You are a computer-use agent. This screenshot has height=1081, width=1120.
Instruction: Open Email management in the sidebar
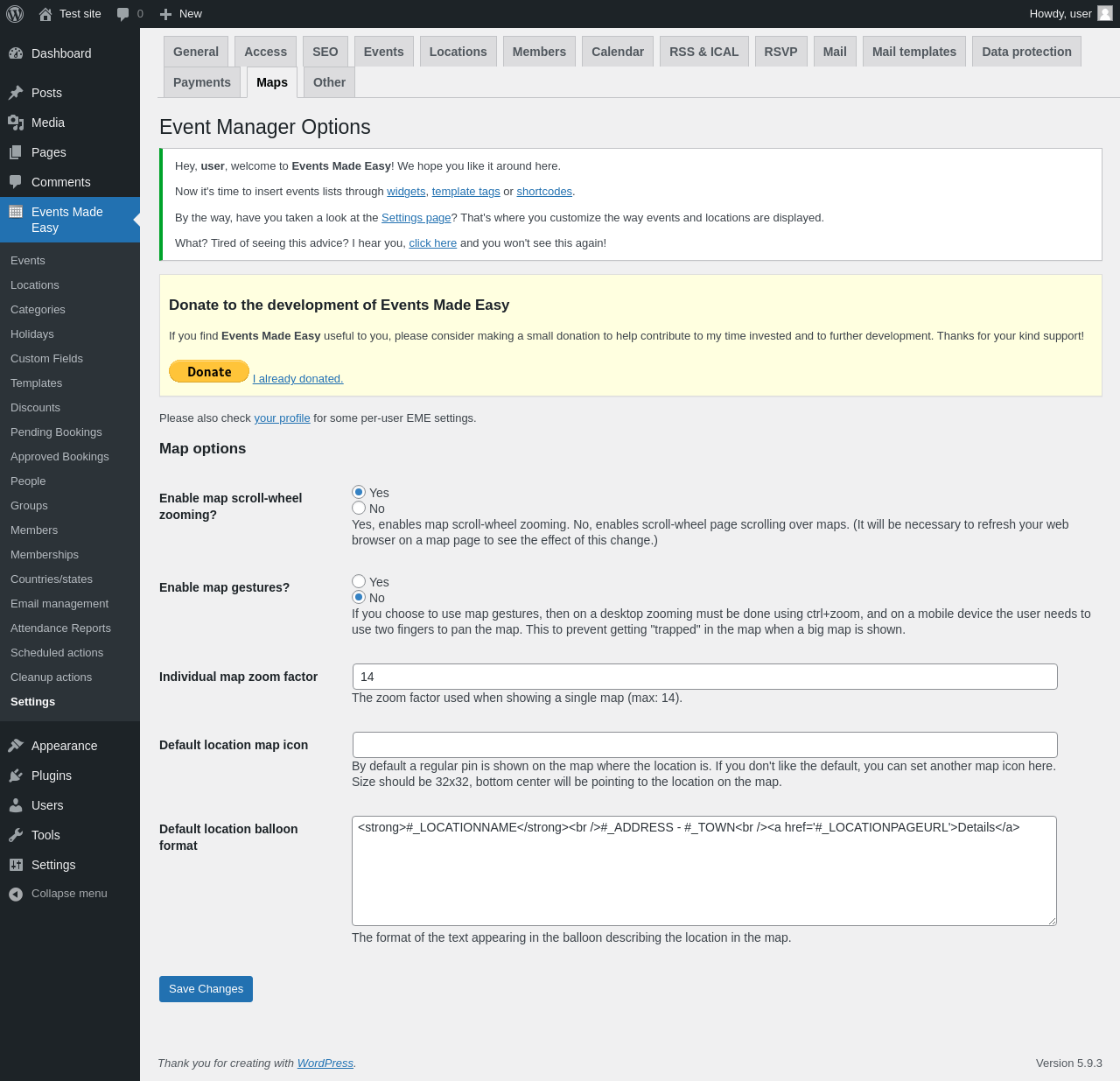[70, 604]
